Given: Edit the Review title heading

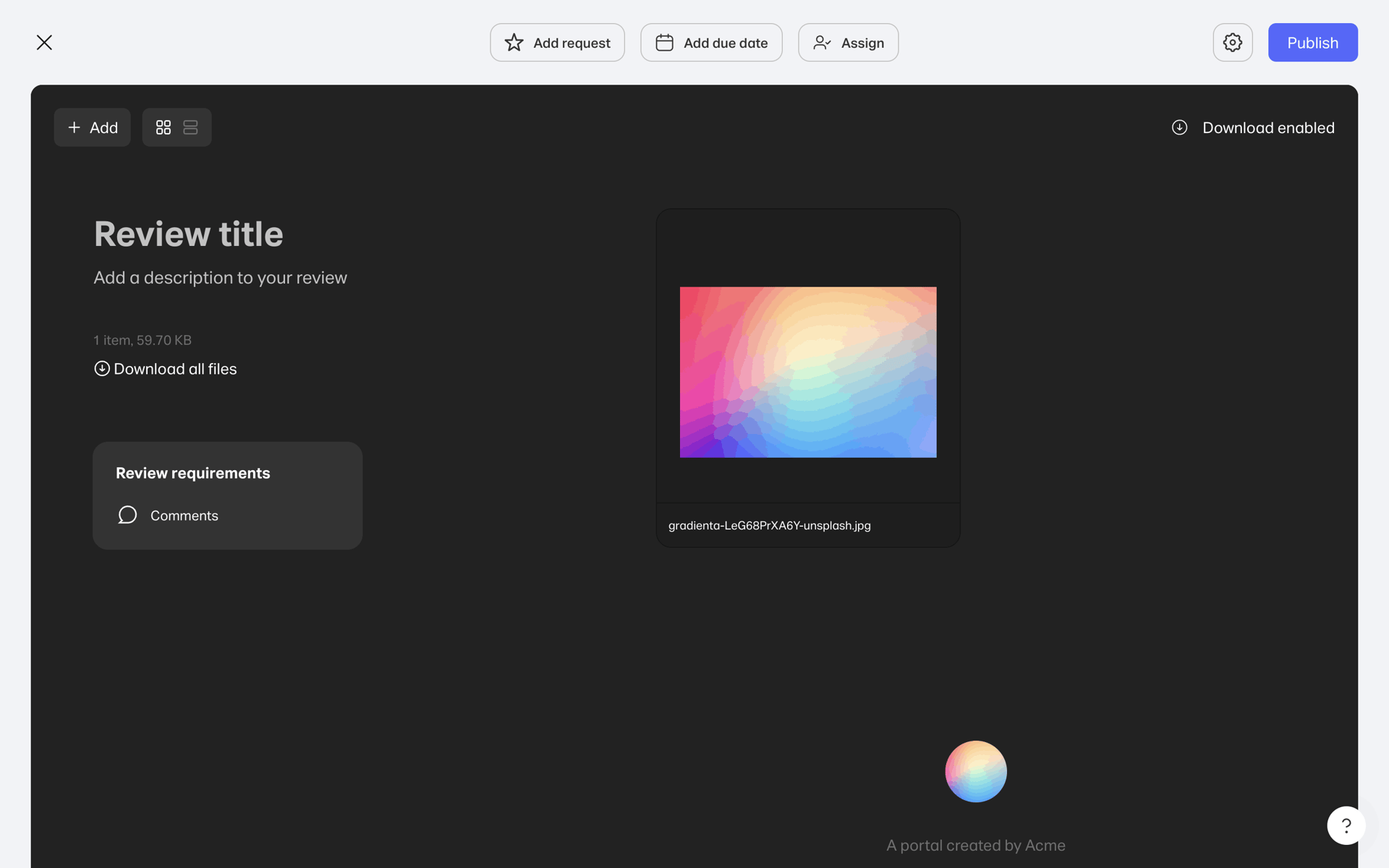Looking at the screenshot, I should 189,234.
